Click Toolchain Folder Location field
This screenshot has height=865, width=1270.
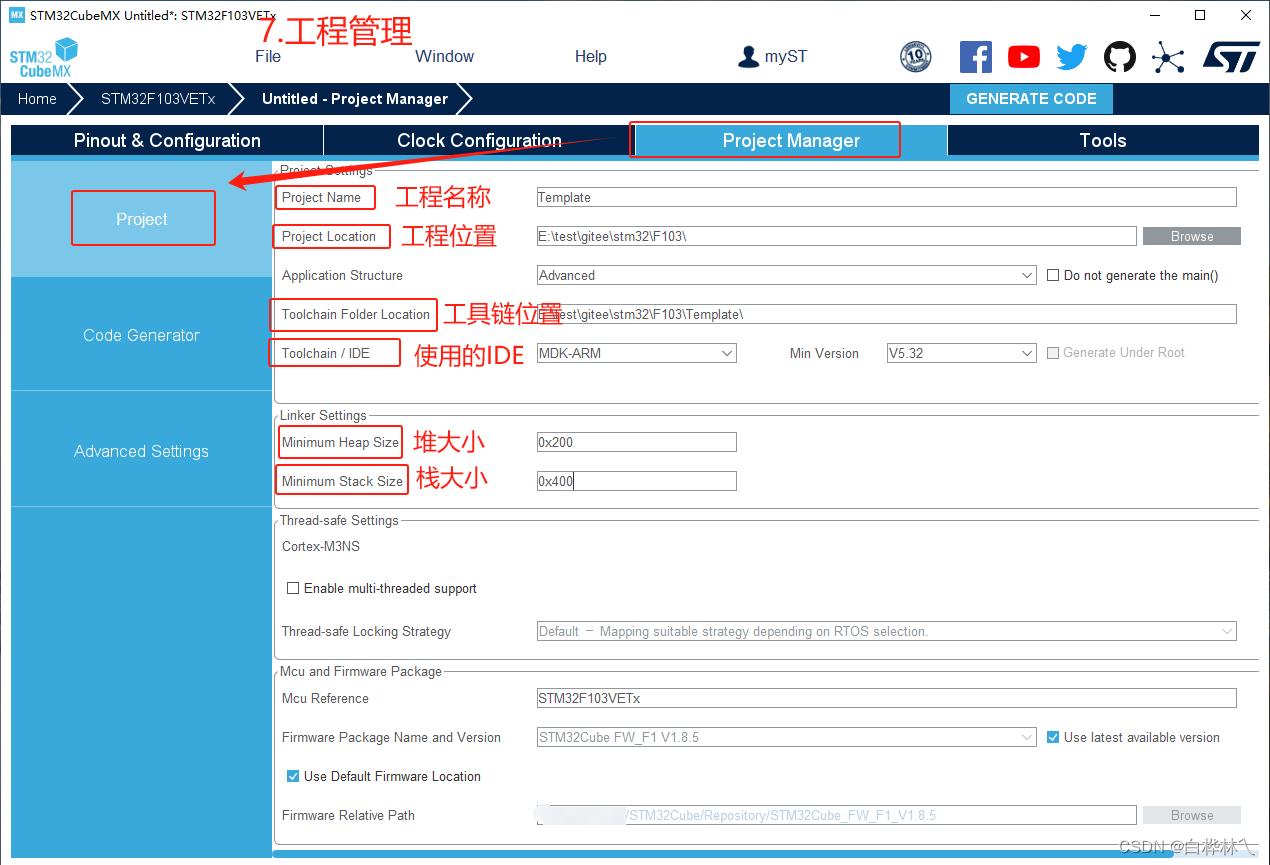(x=887, y=314)
